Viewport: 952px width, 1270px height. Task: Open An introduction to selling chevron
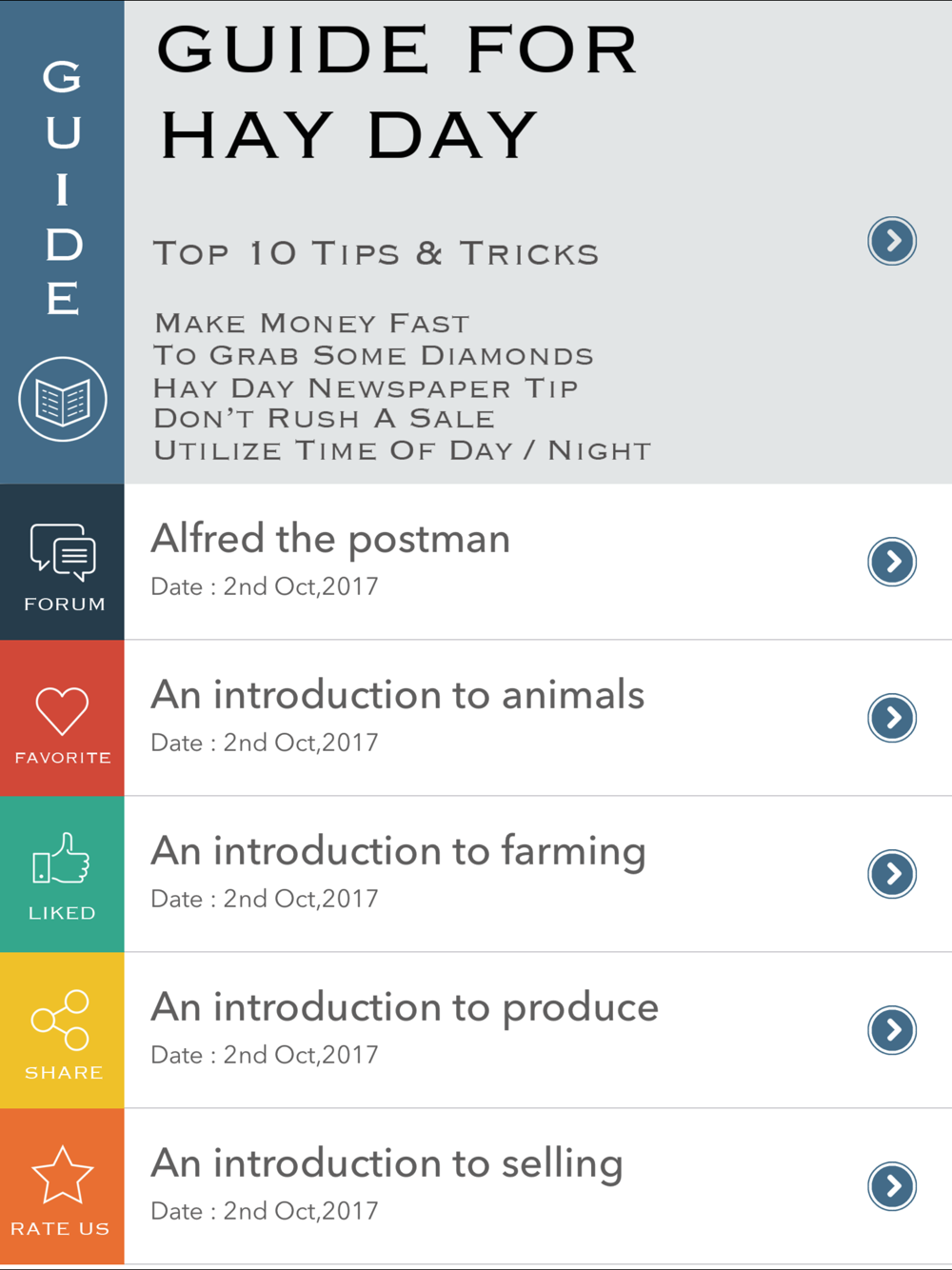892,1186
